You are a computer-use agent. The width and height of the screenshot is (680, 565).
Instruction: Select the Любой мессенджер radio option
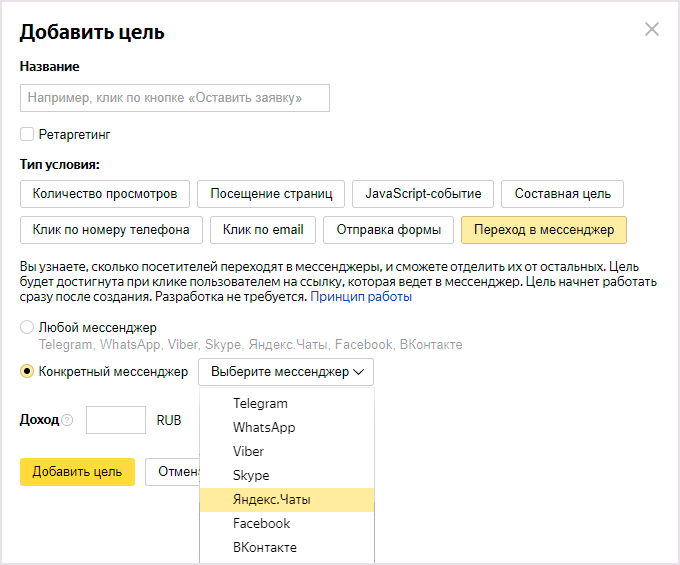pos(27,327)
